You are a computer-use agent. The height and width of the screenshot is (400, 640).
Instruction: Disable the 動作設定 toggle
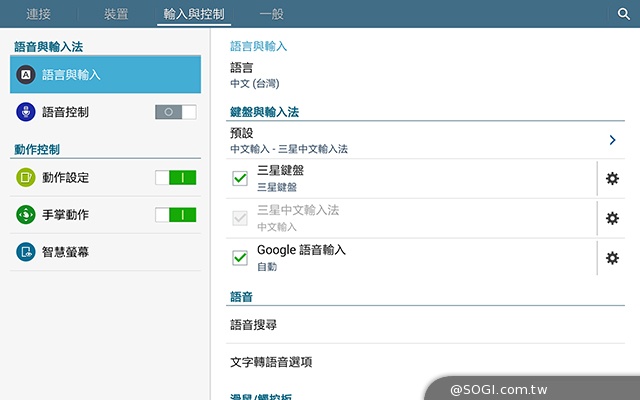(176, 178)
